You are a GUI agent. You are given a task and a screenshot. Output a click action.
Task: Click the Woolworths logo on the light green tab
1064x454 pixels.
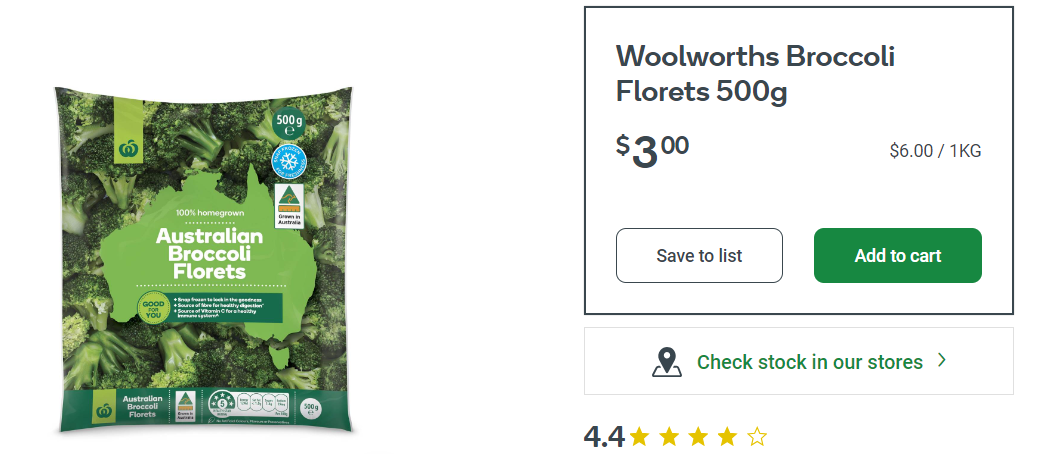[x=128, y=149]
